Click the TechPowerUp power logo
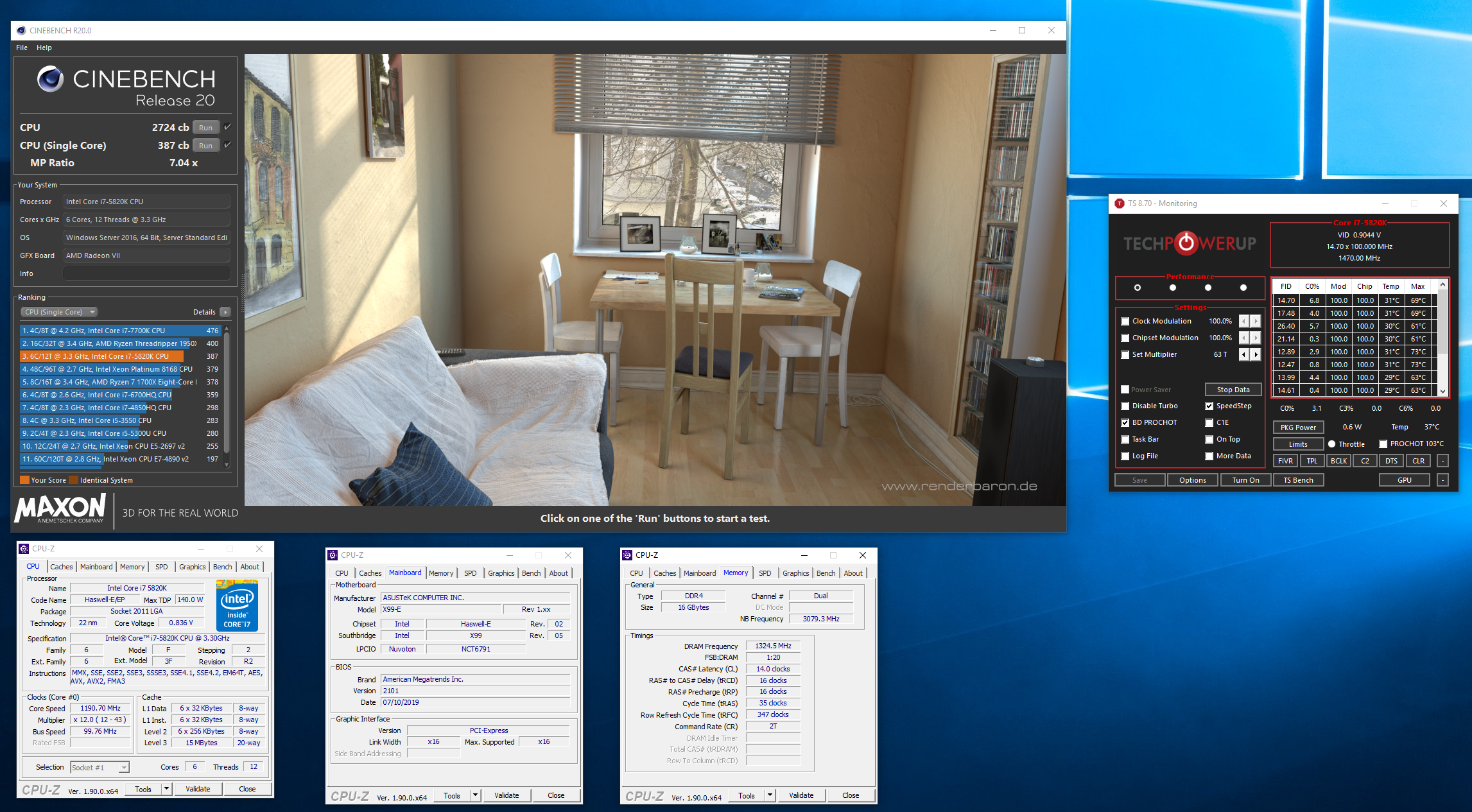 (x=1186, y=243)
